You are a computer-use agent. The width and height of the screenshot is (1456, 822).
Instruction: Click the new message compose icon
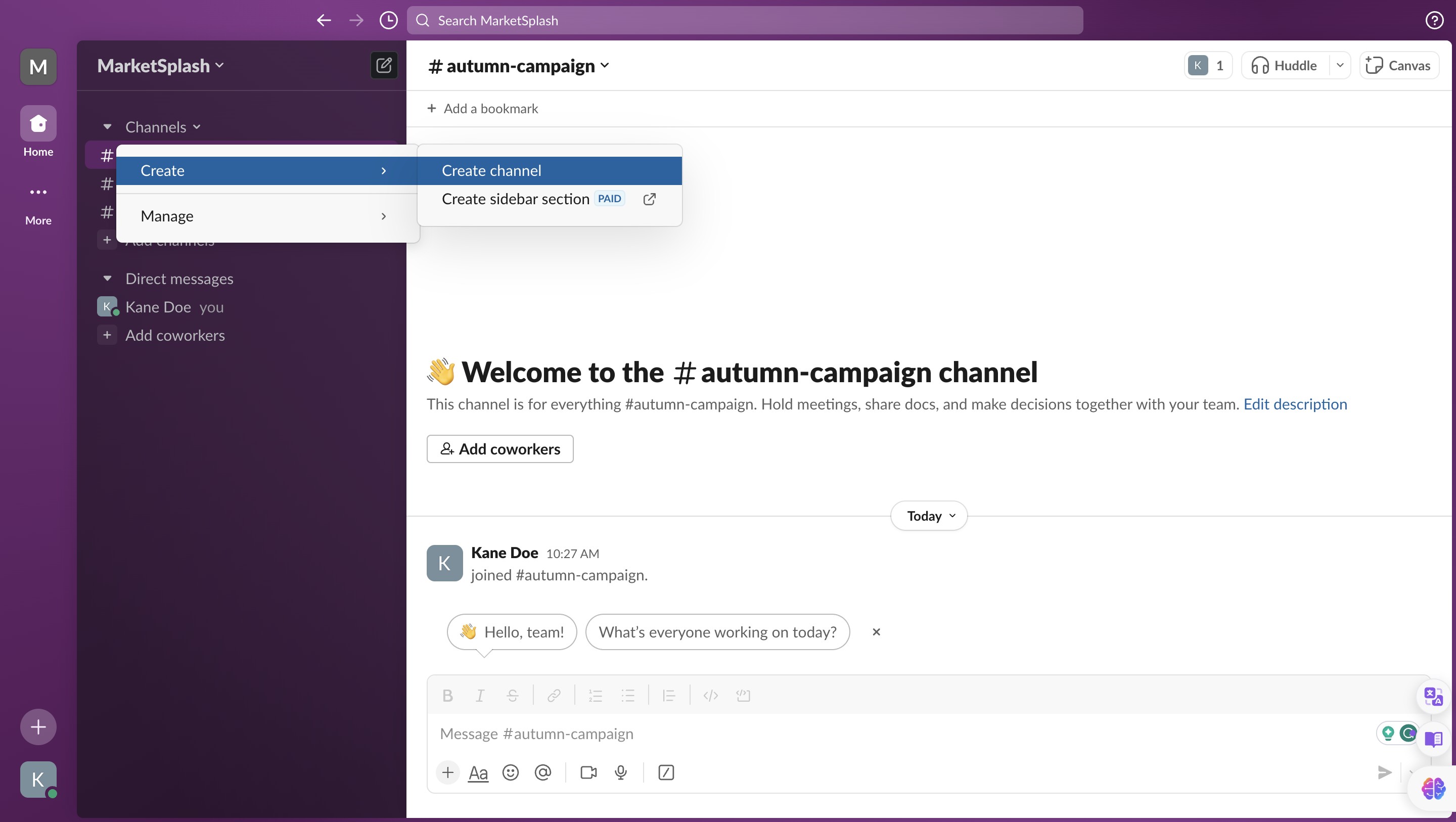(384, 66)
